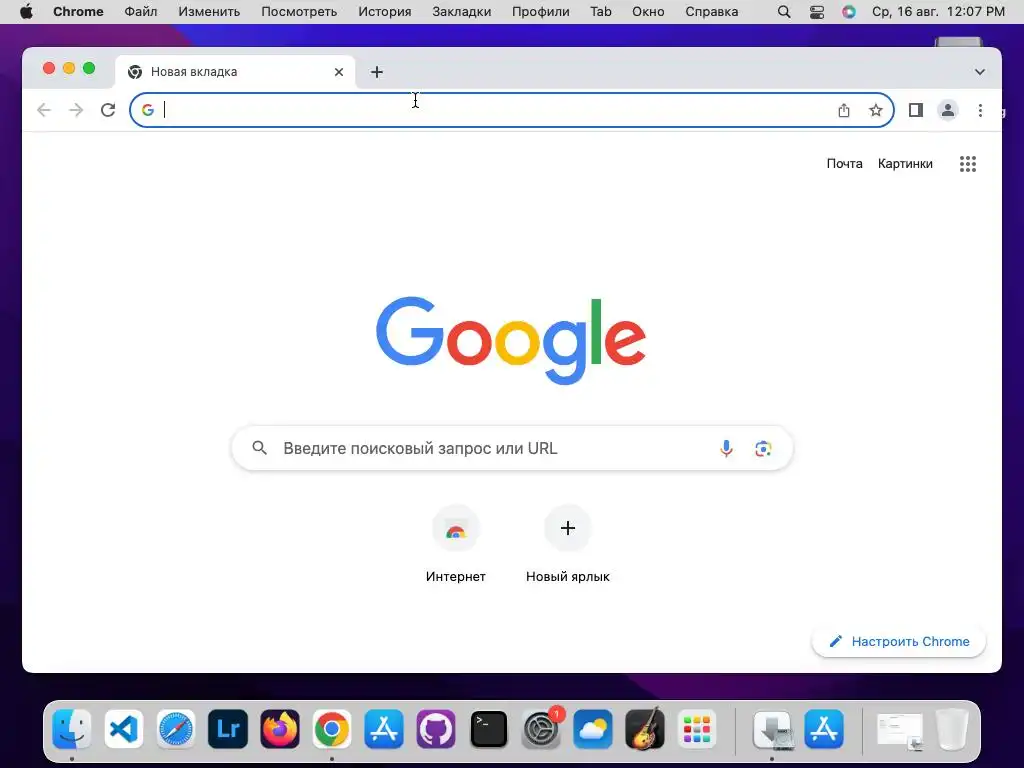Share this page via the share icon
Viewport: 1024px width, 768px height.
click(x=844, y=110)
